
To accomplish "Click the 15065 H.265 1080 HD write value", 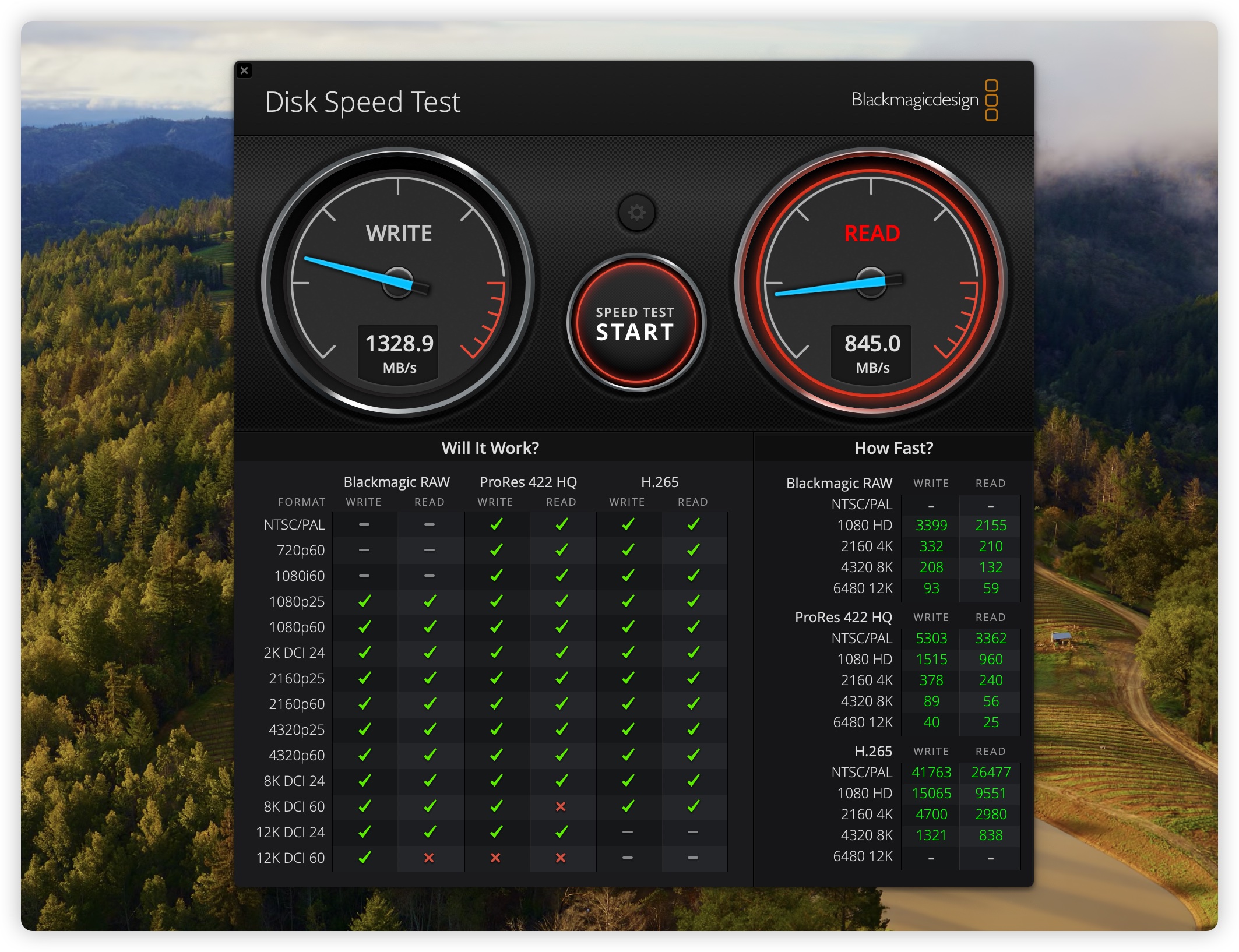I will pos(931,793).
